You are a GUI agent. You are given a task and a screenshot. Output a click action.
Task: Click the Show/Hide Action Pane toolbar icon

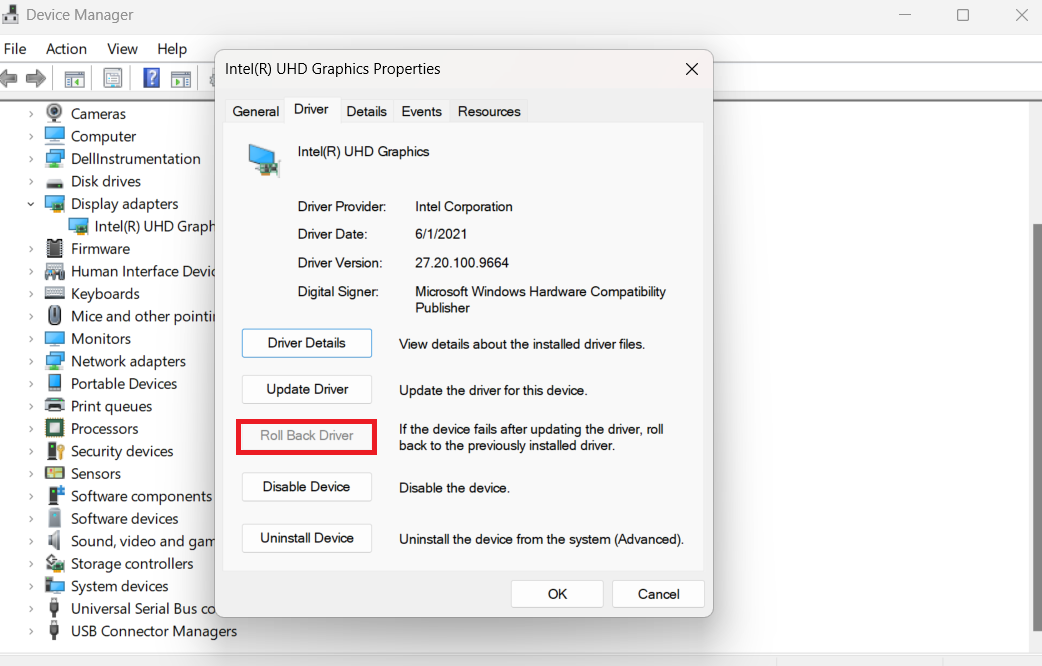(181, 79)
